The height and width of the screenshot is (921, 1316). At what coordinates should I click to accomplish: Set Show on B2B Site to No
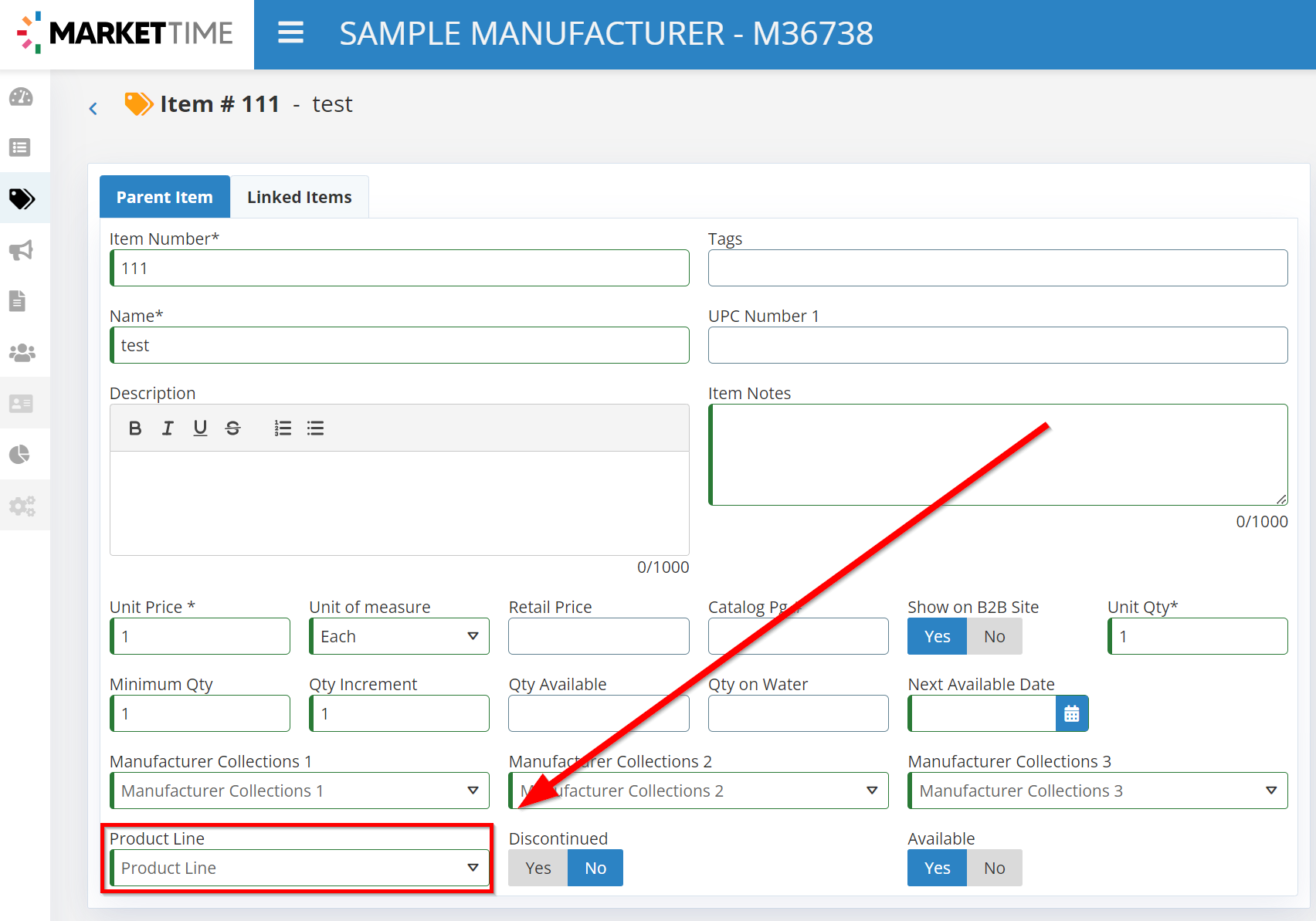[994, 637]
